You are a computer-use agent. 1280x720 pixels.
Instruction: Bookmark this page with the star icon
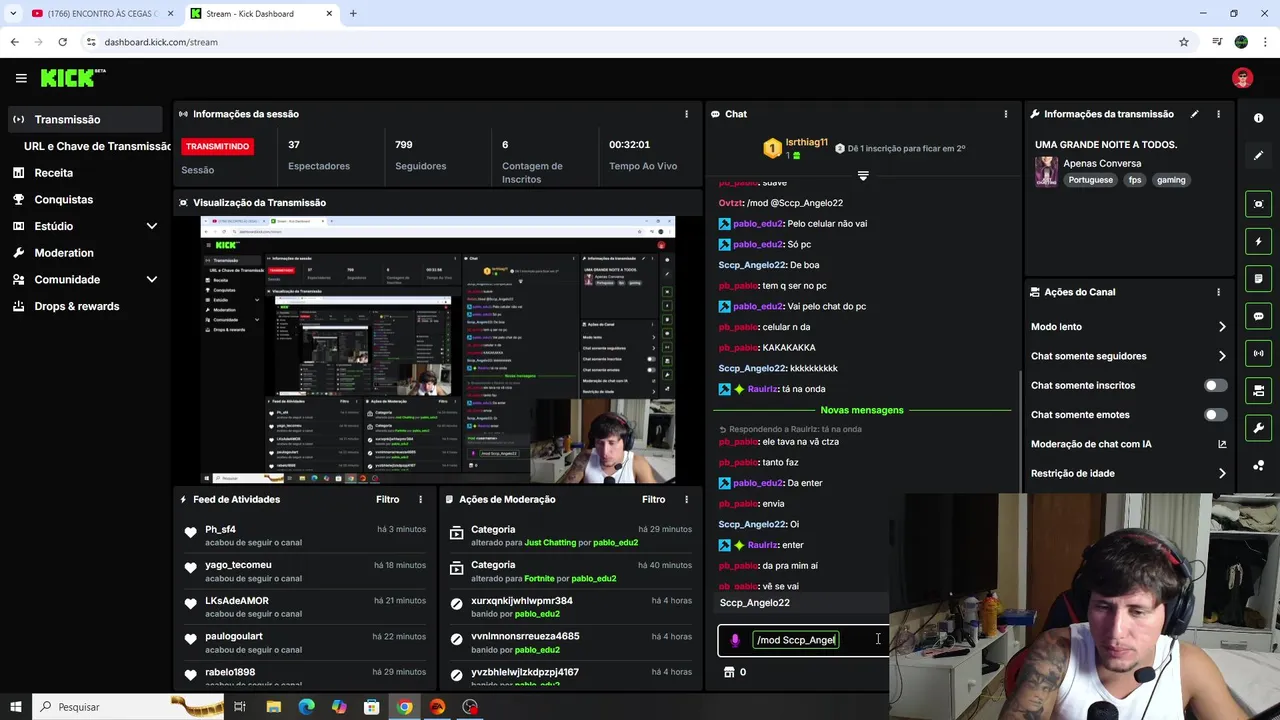(x=1184, y=42)
